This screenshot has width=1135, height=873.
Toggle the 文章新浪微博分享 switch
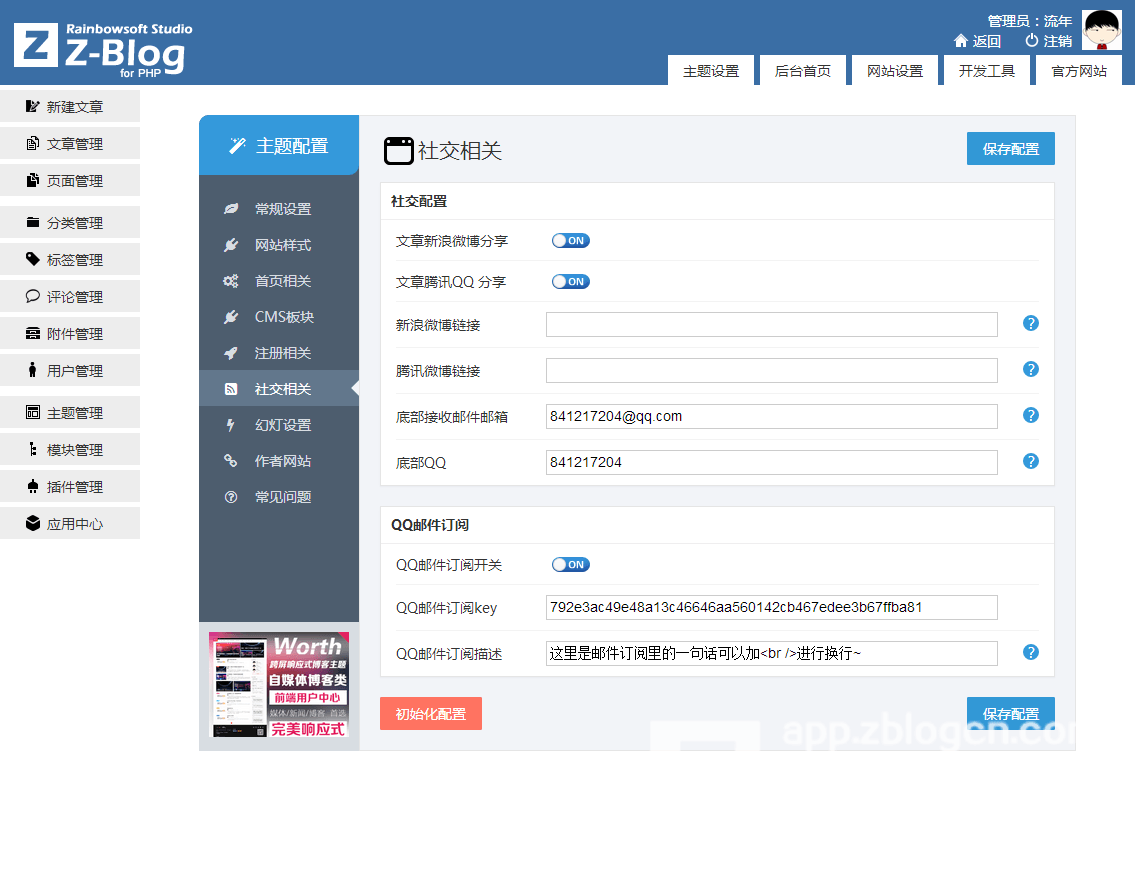point(571,241)
